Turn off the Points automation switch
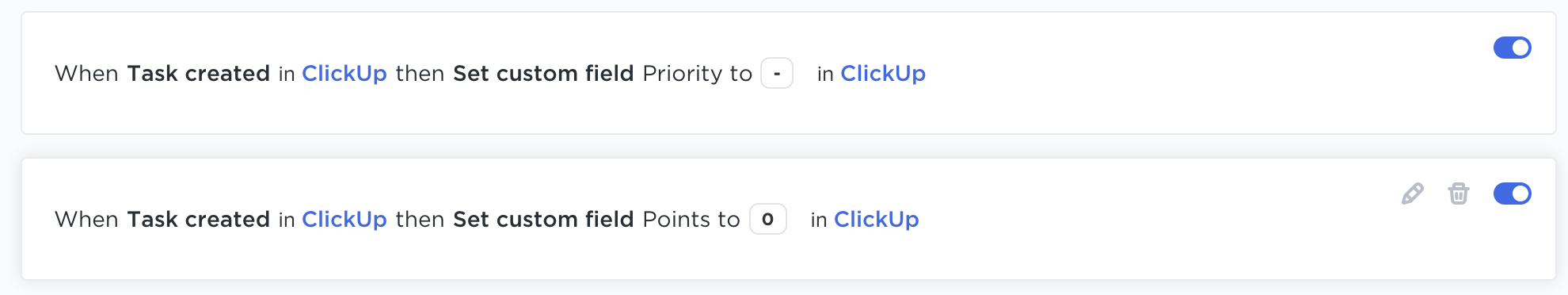Viewport: 1568px width, 295px height. point(1512,193)
